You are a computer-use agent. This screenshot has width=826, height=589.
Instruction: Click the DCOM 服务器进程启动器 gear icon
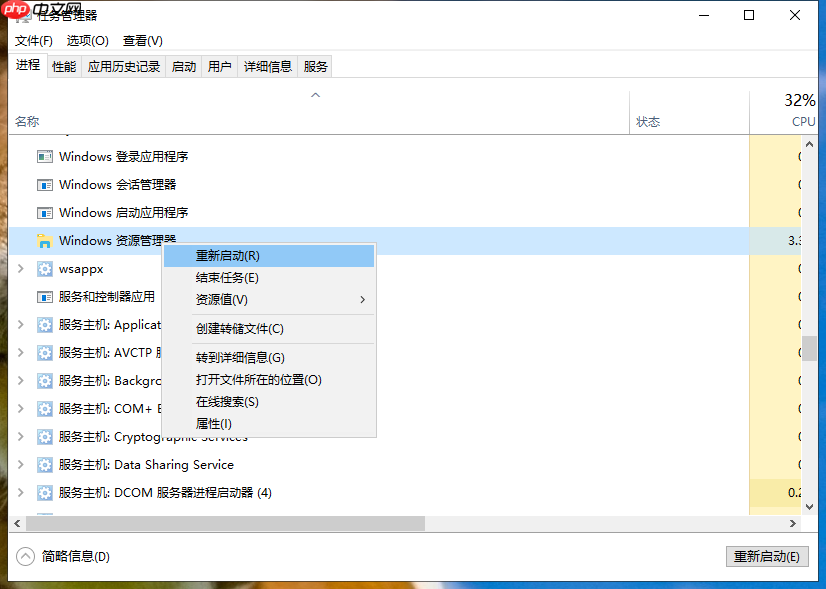coord(44,492)
